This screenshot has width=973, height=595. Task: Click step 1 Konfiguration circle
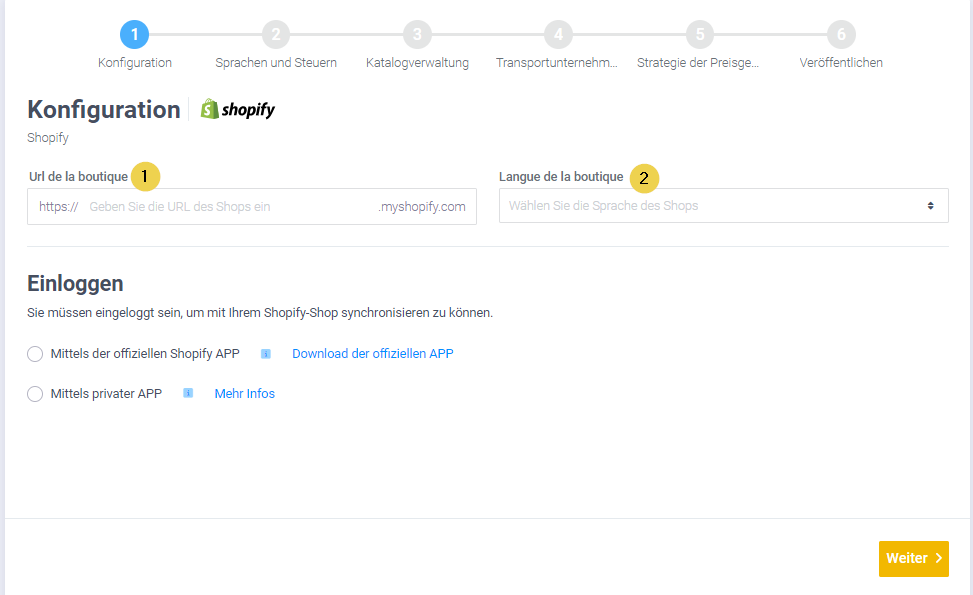(135, 35)
